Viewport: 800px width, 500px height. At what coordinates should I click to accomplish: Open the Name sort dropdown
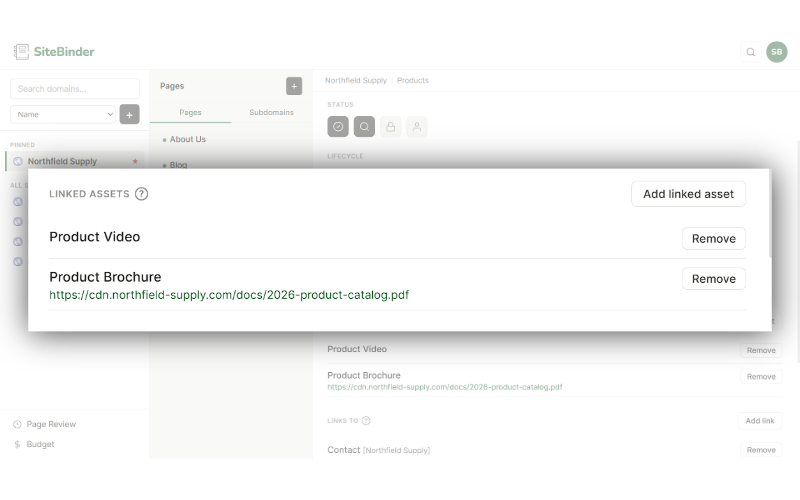point(63,115)
